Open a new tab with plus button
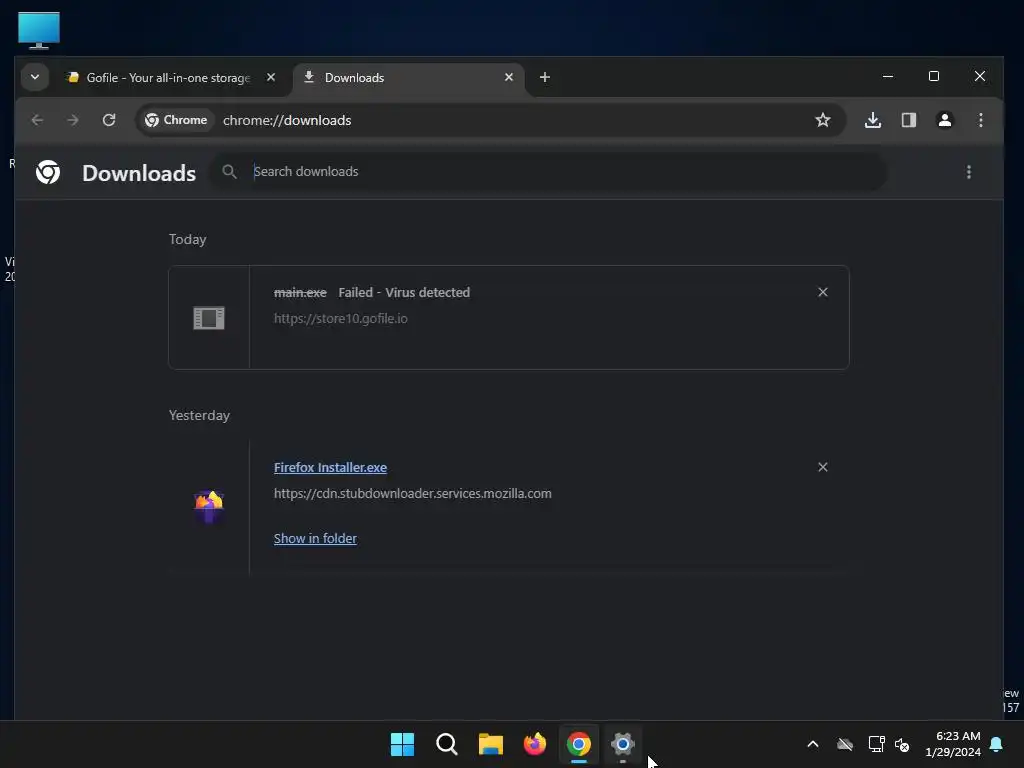Image resolution: width=1024 pixels, height=768 pixels. (545, 77)
